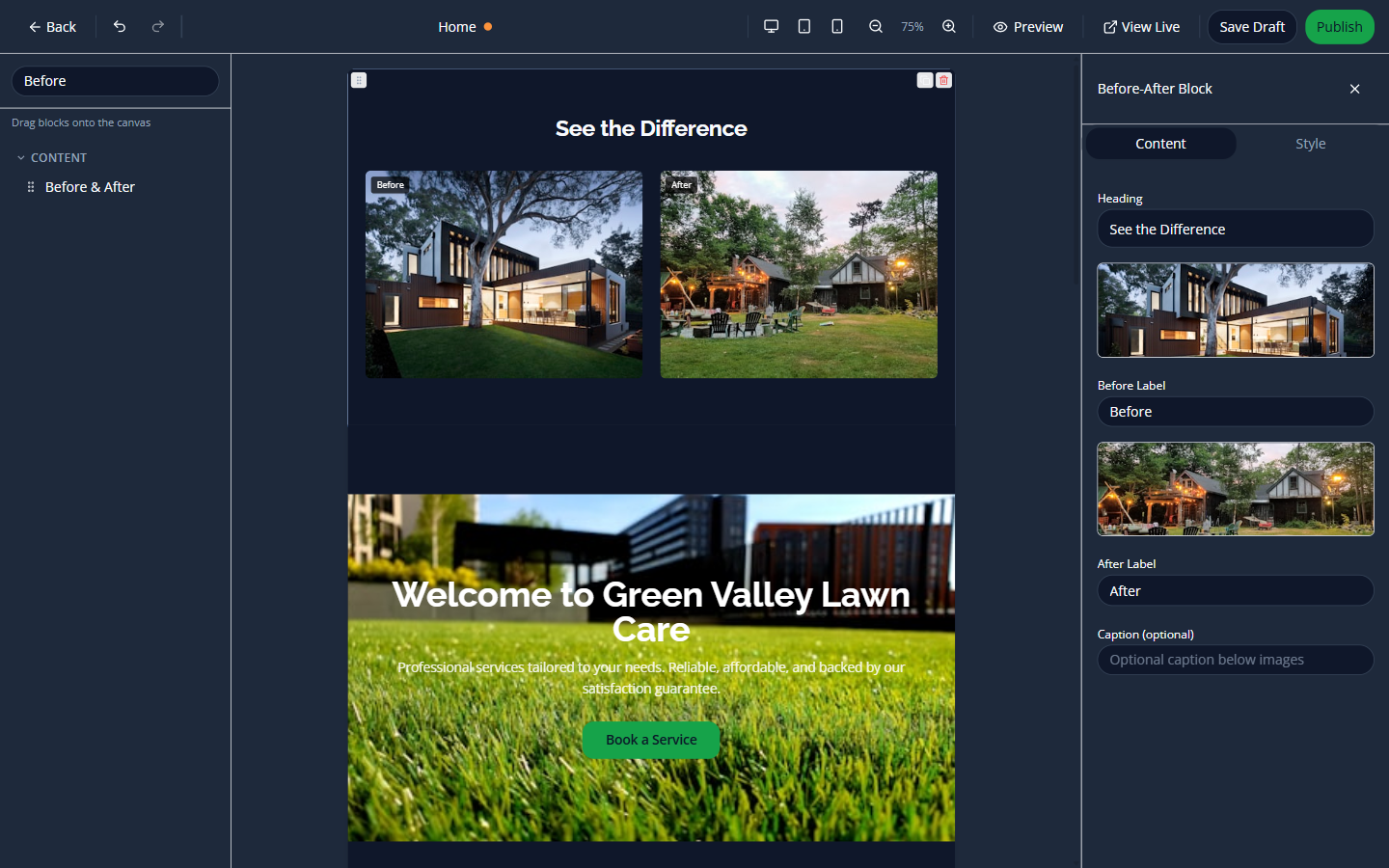Click the block drag handle on canvas
The image size is (1389, 868).
pyautogui.click(x=359, y=80)
